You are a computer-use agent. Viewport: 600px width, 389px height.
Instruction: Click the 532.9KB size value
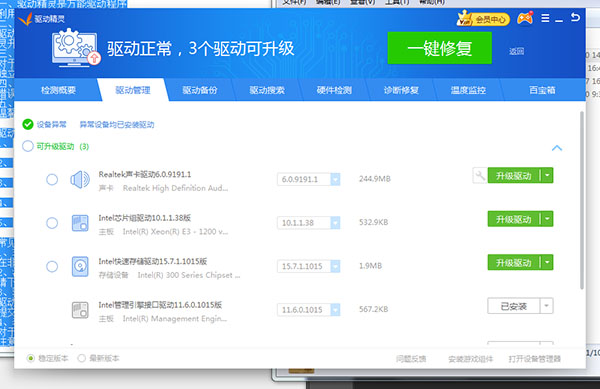pos(373,223)
